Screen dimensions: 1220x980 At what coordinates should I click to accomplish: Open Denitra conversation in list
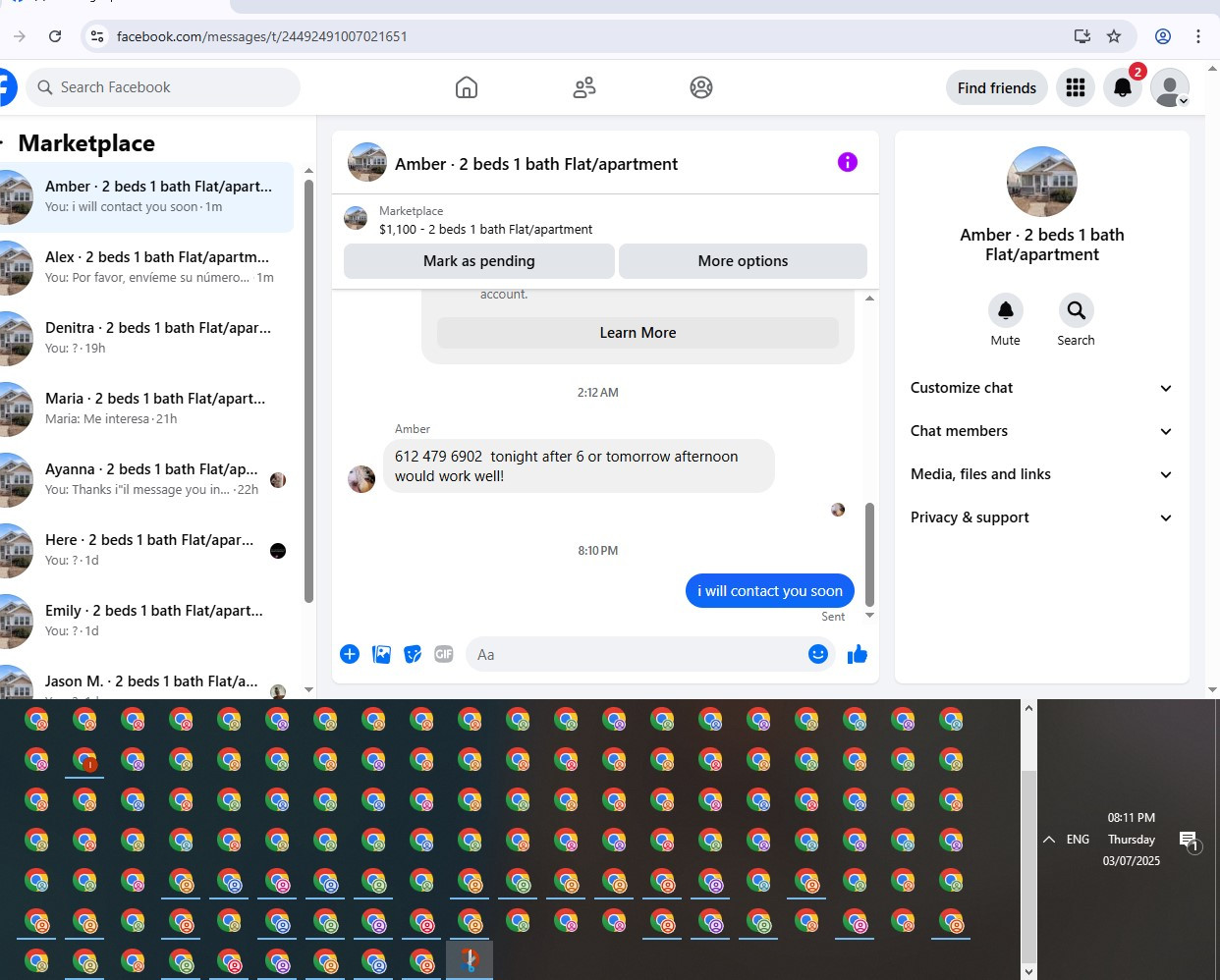pos(147,338)
